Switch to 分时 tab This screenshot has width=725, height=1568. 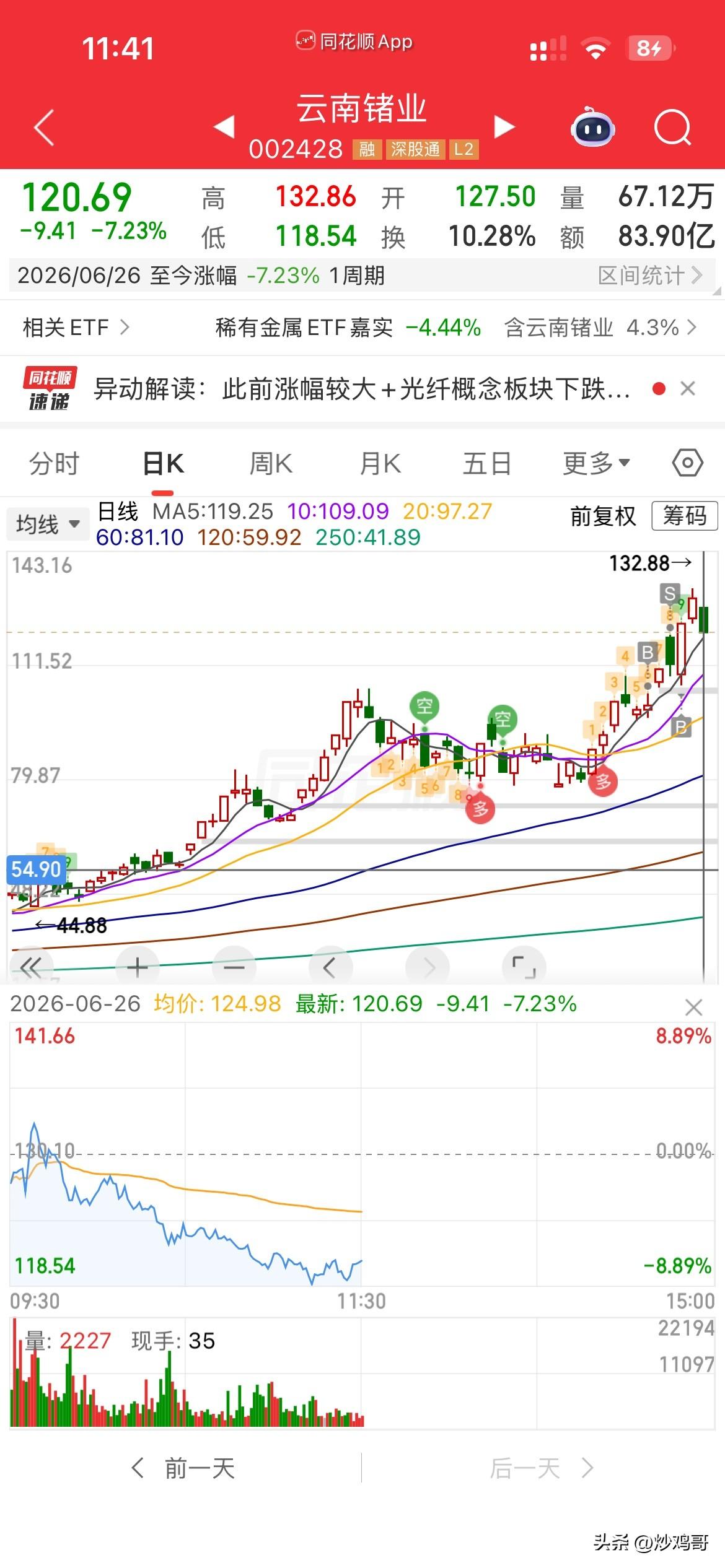tap(55, 463)
